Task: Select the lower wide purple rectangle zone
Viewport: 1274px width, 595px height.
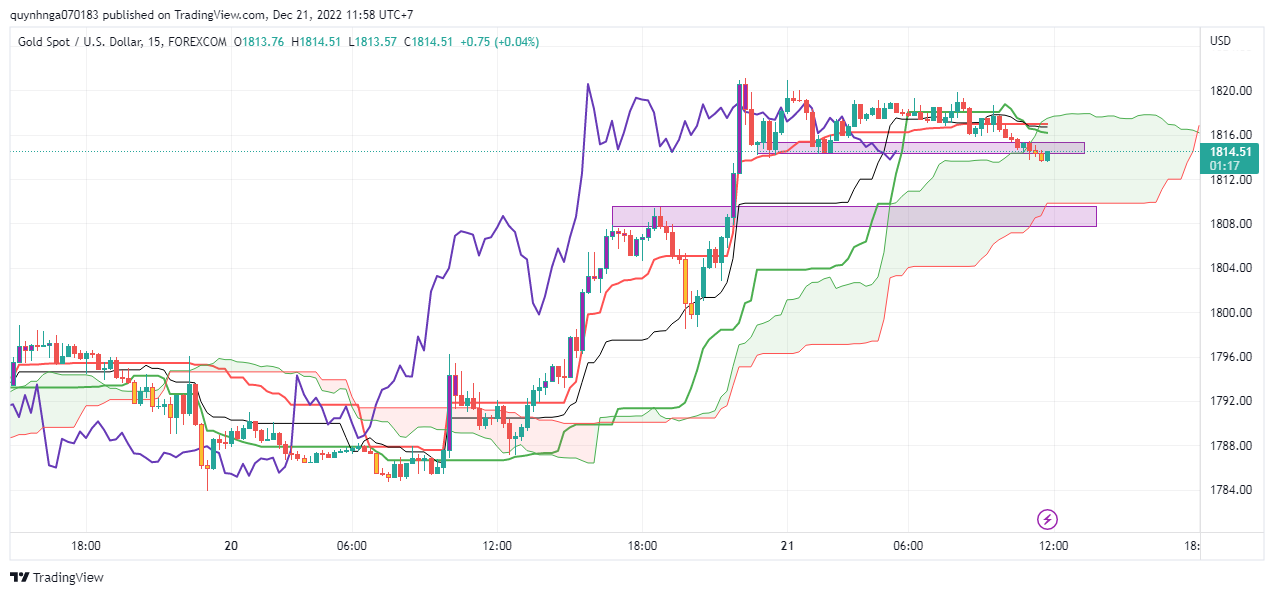Action: (x=854, y=216)
